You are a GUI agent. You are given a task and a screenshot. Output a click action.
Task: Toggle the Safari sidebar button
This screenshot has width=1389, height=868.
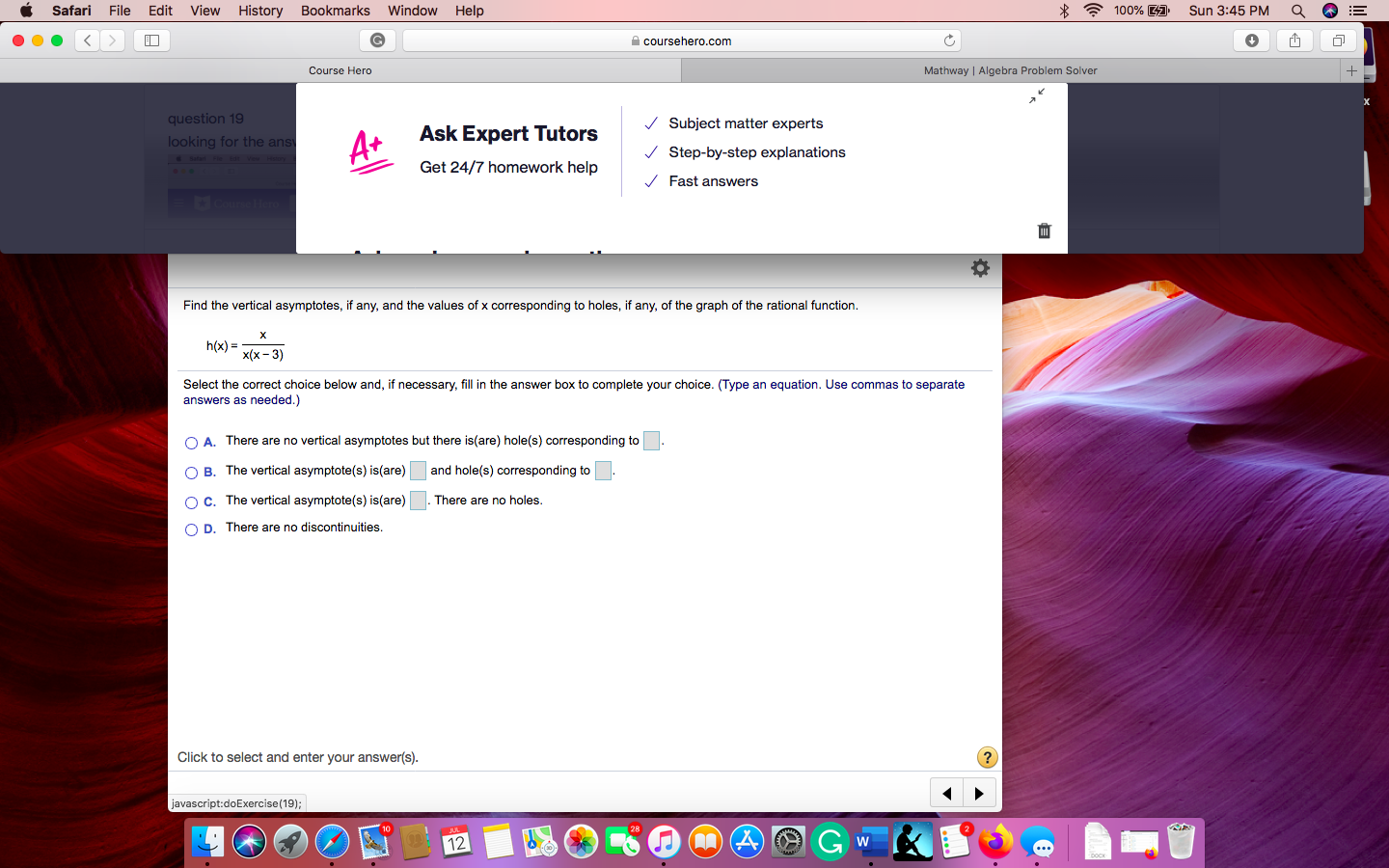click(151, 41)
